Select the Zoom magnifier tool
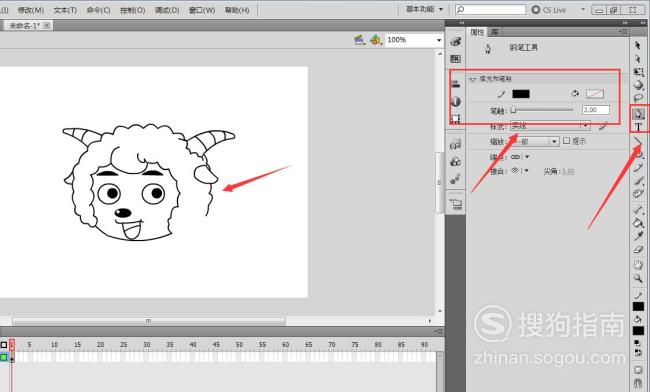The width and height of the screenshot is (650, 392). click(x=638, y=278)
